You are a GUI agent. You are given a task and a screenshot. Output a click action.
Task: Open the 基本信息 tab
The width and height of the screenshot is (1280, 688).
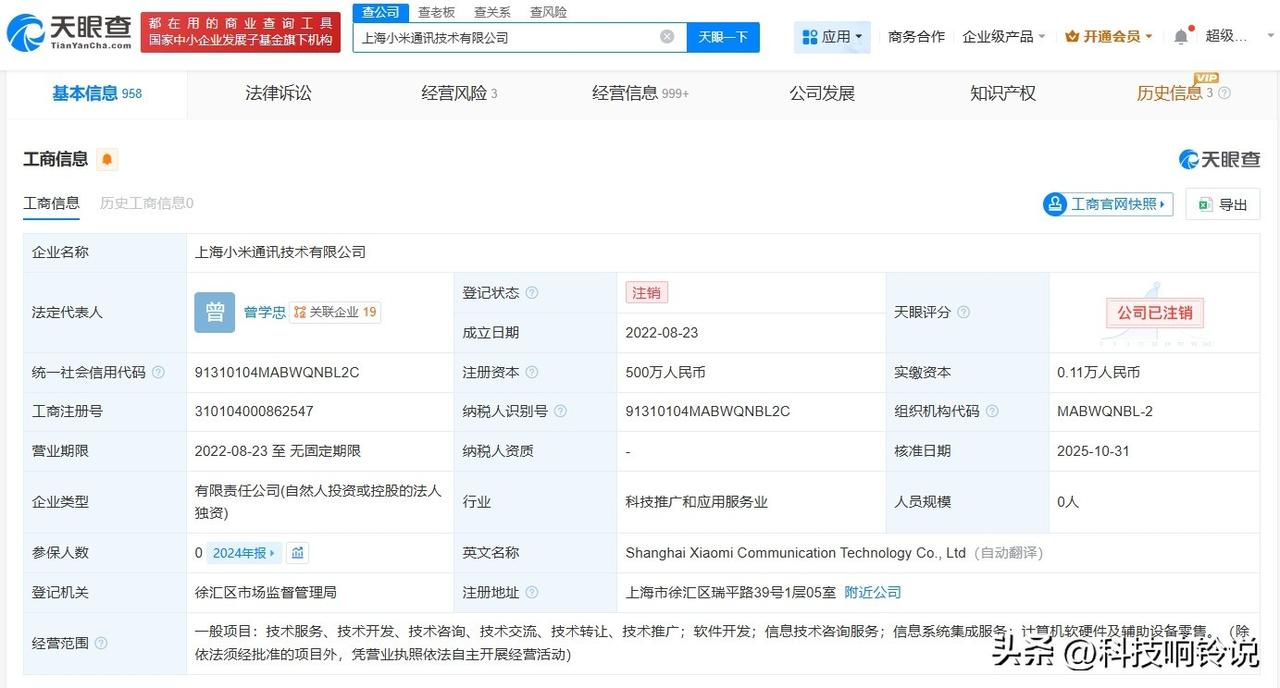[x=97, y=93]
